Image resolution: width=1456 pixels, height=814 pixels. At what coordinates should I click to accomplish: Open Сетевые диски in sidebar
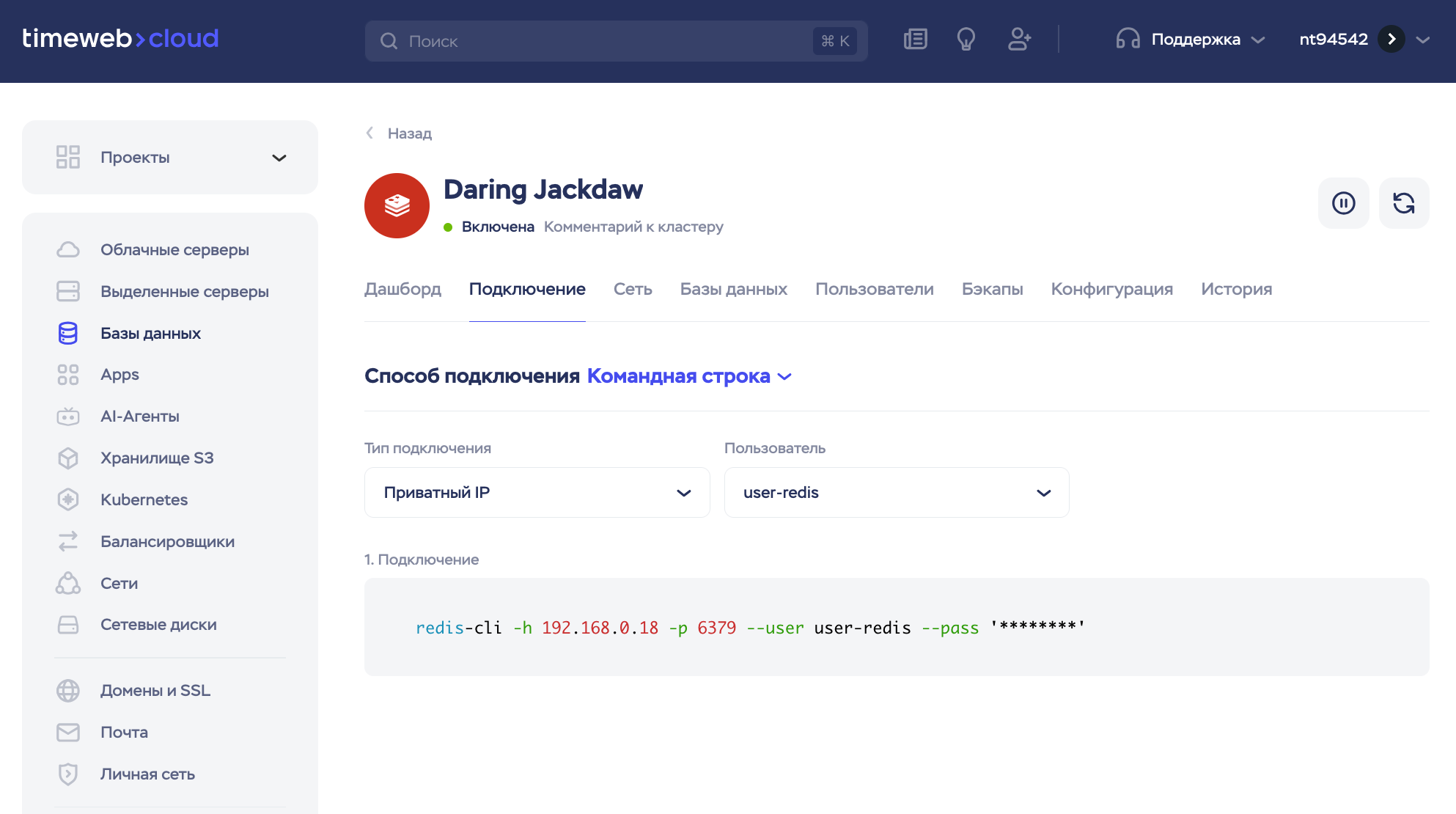(x=158, y=625)
